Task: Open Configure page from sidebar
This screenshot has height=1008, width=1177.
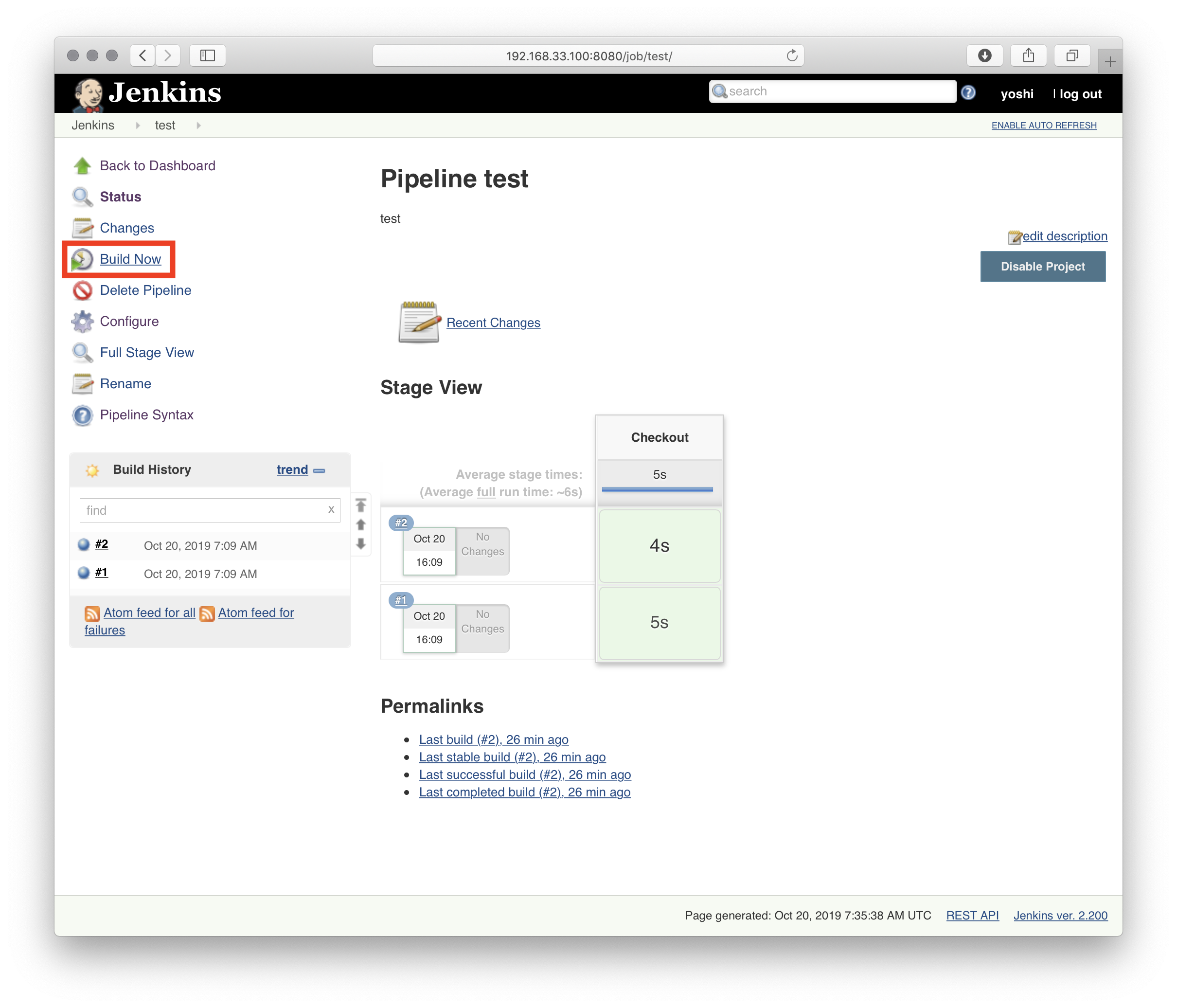Action: (x=129, y=322)
